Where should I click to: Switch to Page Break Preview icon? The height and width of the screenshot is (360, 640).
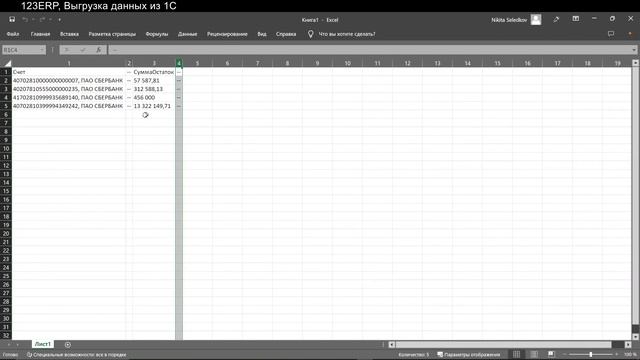point(551,354)
